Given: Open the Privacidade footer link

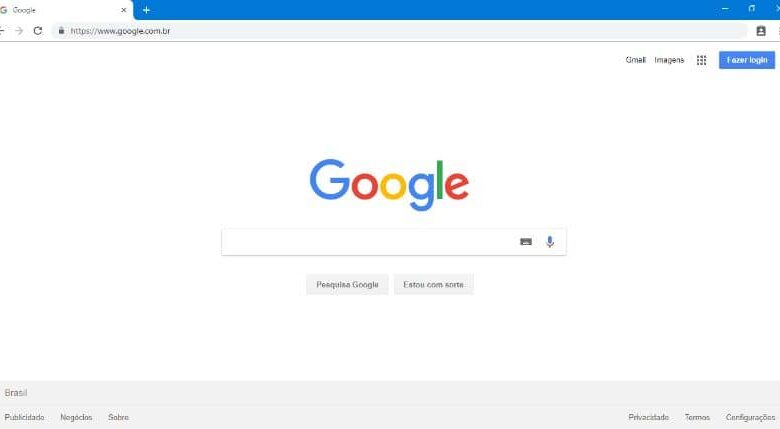Looking at the screenshot, I should 649,417.
